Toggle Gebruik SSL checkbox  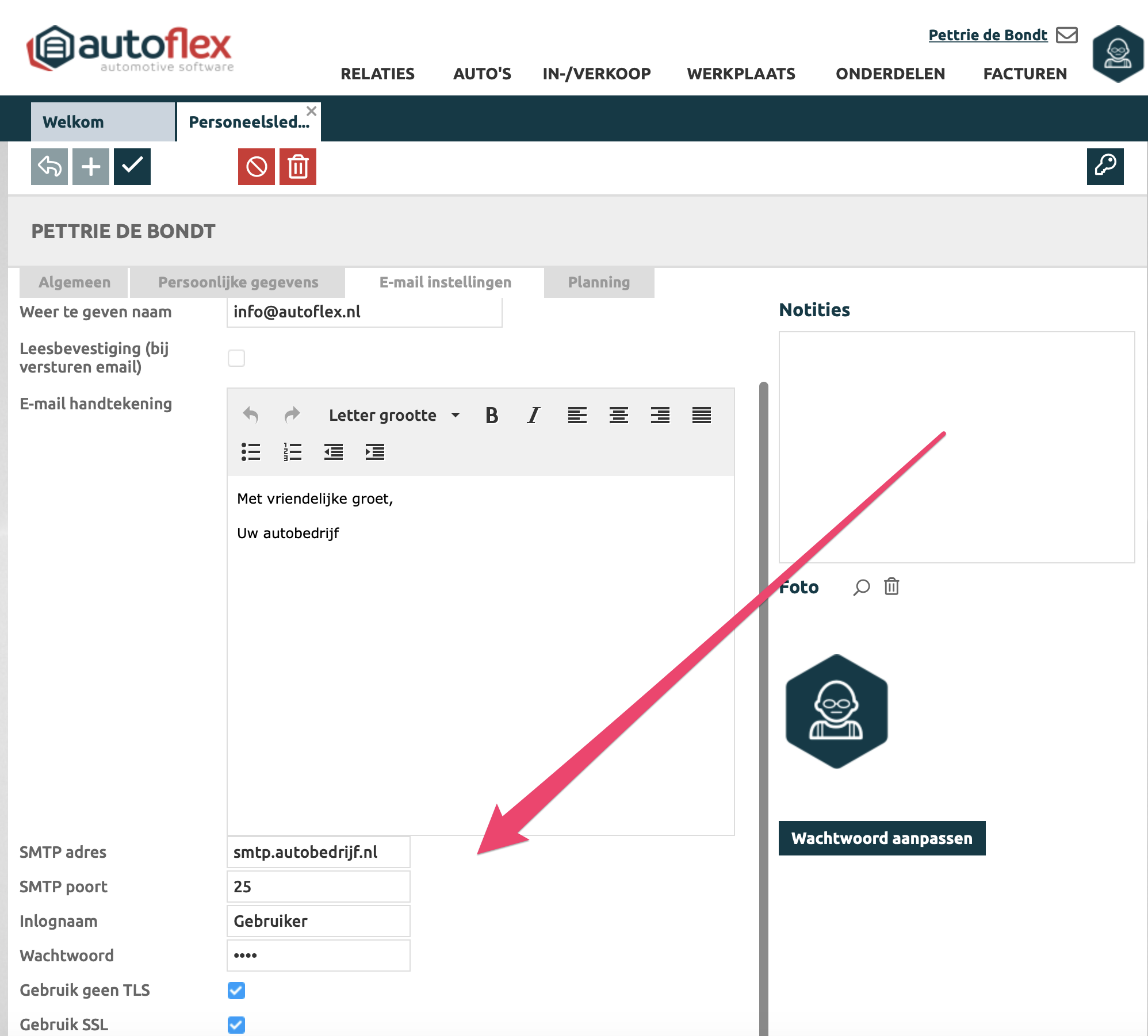[x=236, y=1025]
